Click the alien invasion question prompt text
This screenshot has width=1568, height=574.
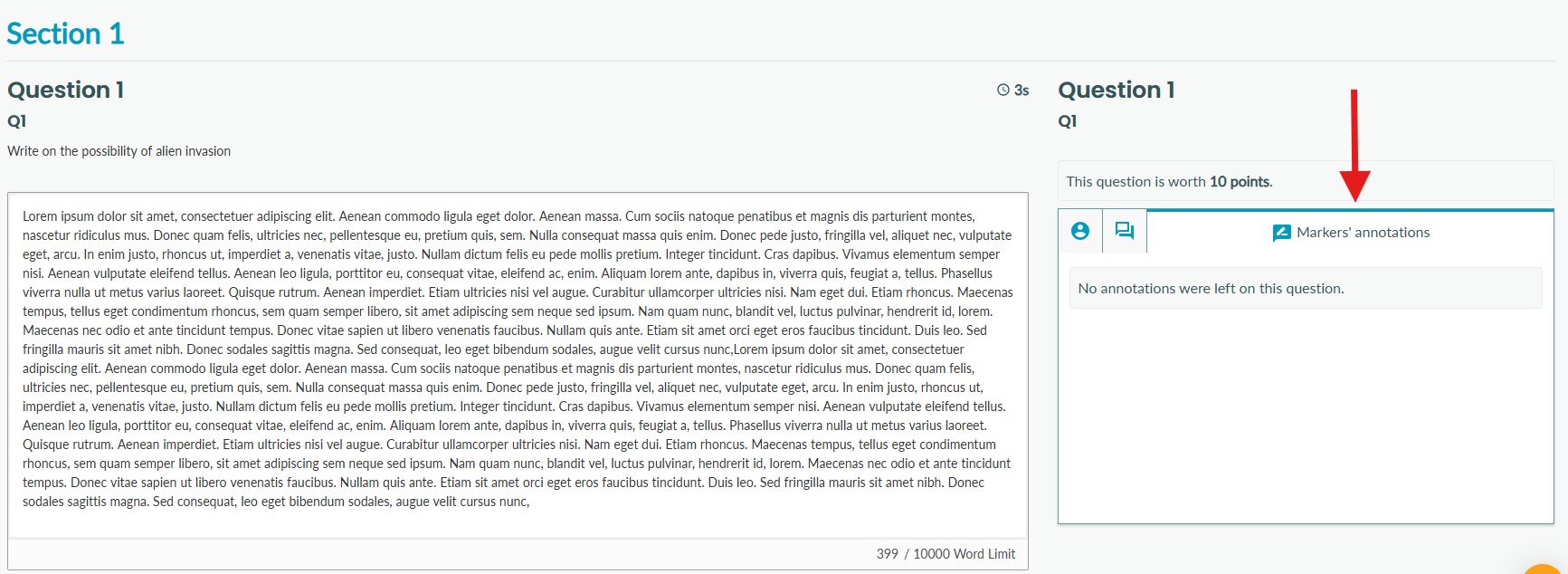[x=119, y=151]
